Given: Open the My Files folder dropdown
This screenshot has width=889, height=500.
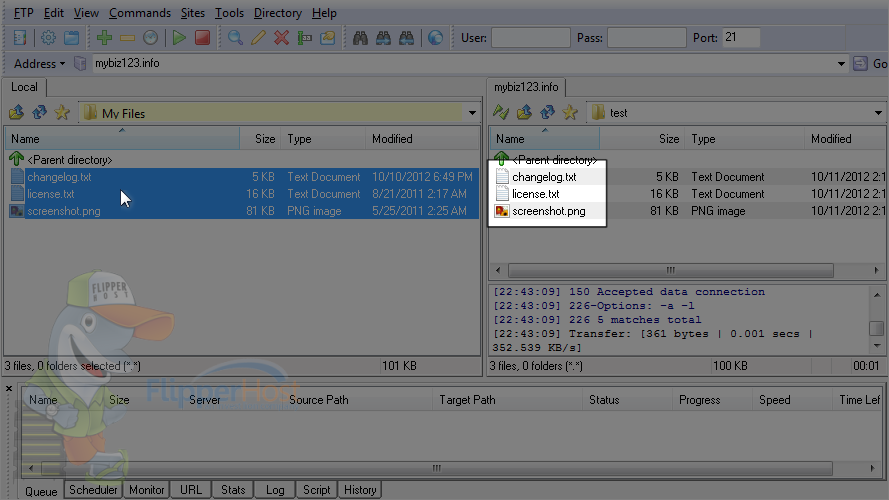Looking at the screenshot, I should pos(472,113).
